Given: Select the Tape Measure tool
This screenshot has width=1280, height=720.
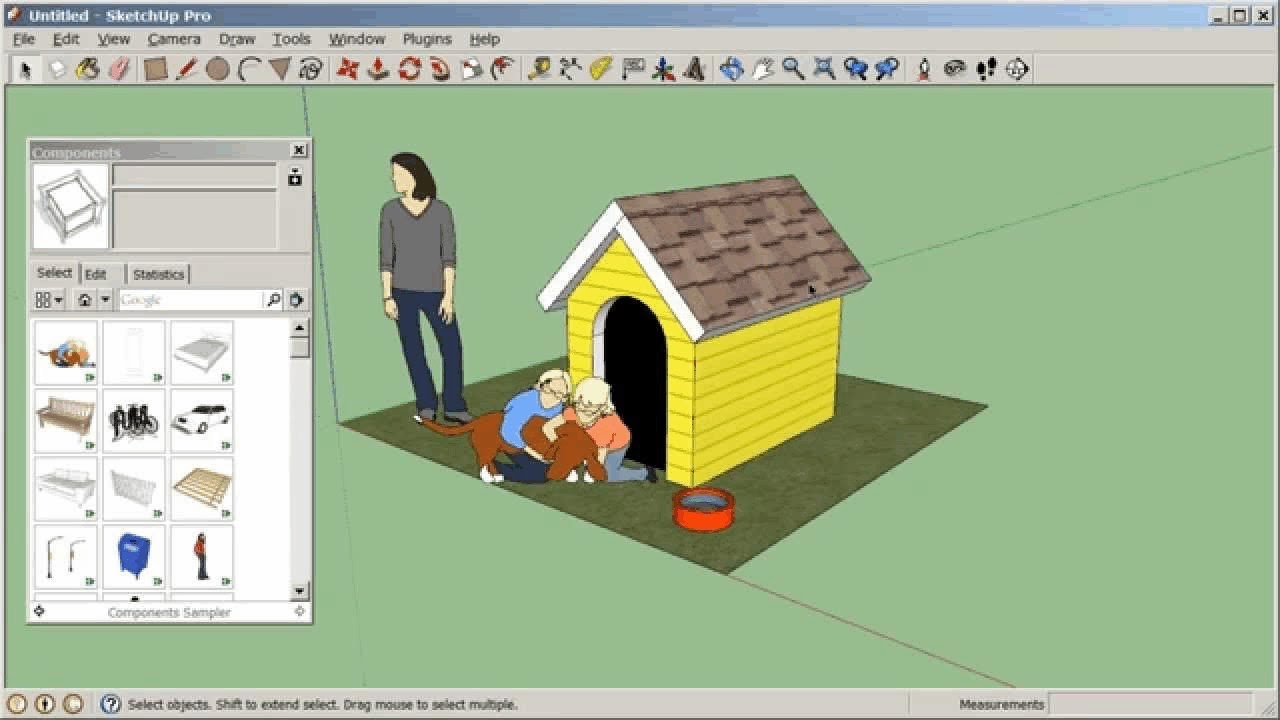Looking at the screenshot, I should (540, 69).
